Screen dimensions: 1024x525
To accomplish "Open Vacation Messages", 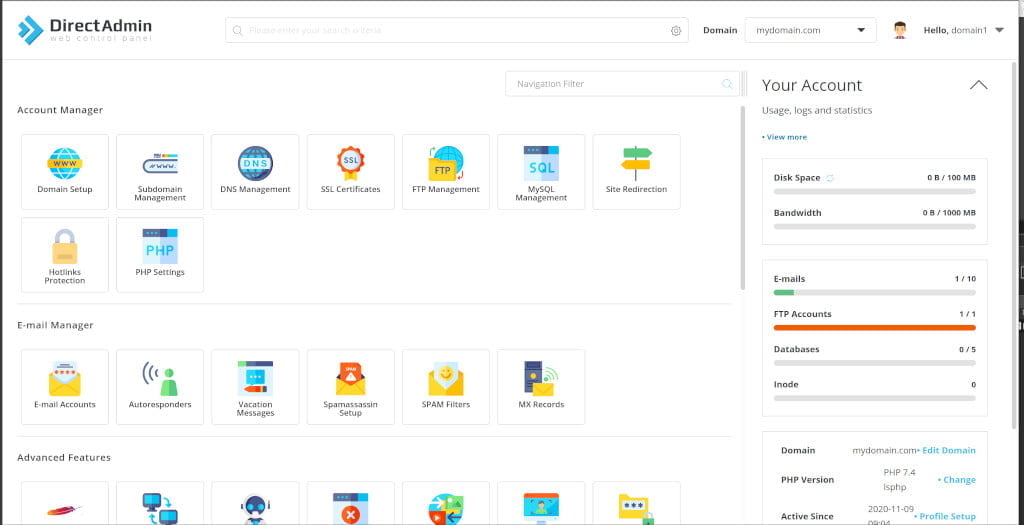I will pyautogui.click(x=255, y=387).
